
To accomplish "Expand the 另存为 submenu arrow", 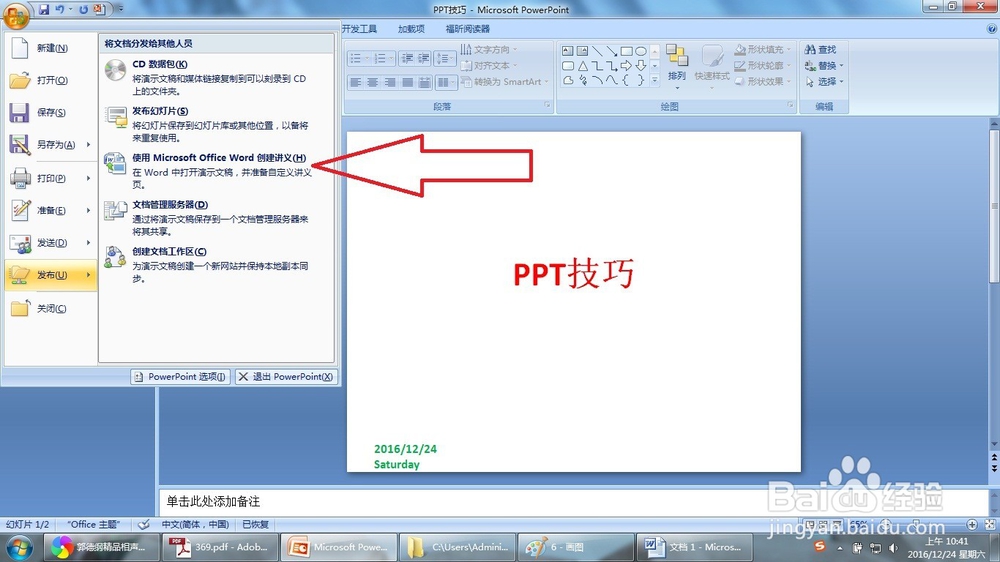I will 89,145.
